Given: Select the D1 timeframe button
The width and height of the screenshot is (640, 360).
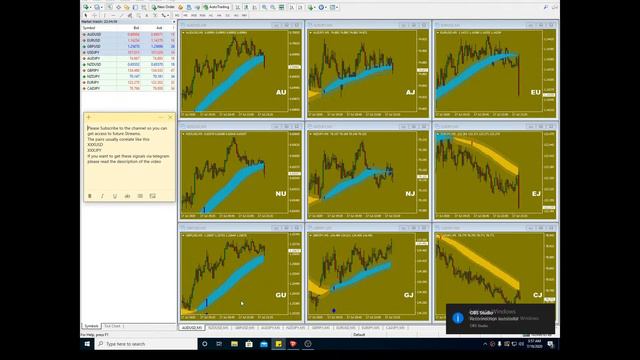Looking at the screenshot, I should click(228, 15).
